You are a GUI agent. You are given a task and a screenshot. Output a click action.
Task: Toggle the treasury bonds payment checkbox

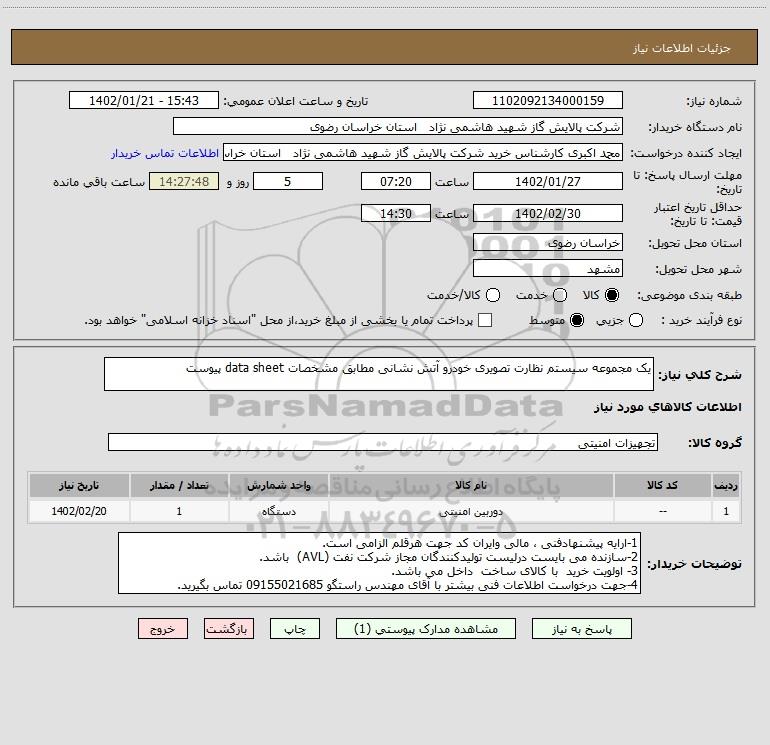pos(485,320)
